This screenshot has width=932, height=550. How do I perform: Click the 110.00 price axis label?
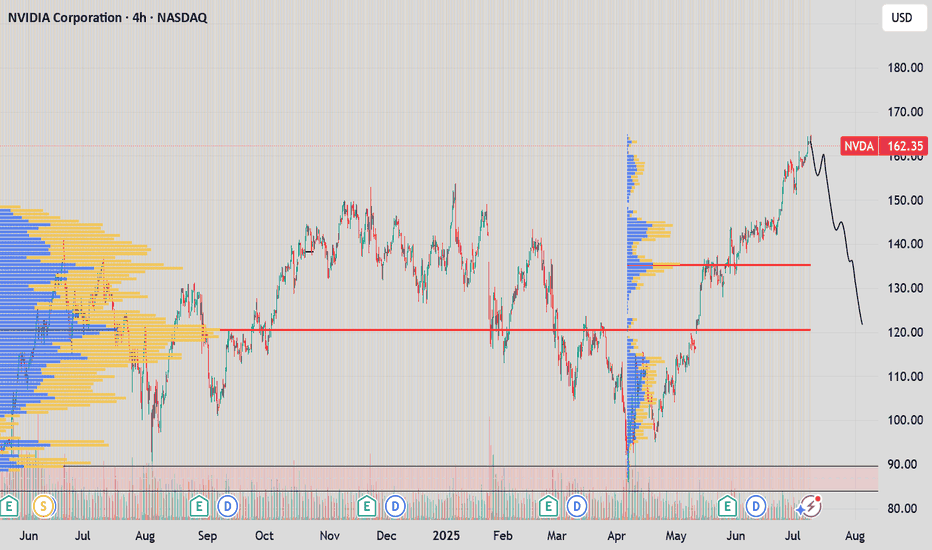905,376
